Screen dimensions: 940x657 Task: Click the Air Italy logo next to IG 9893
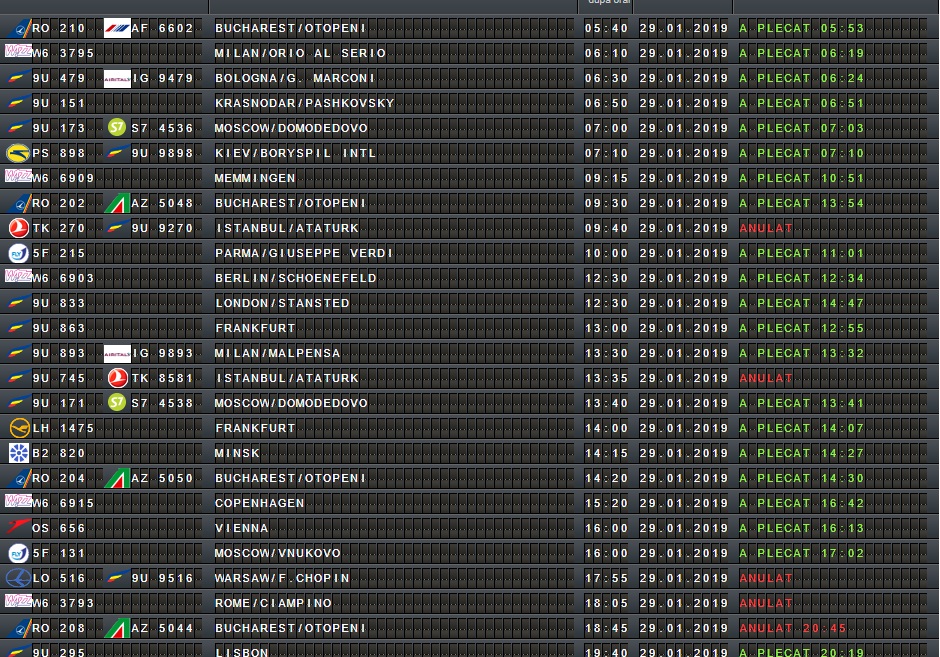tap(117, 353)
